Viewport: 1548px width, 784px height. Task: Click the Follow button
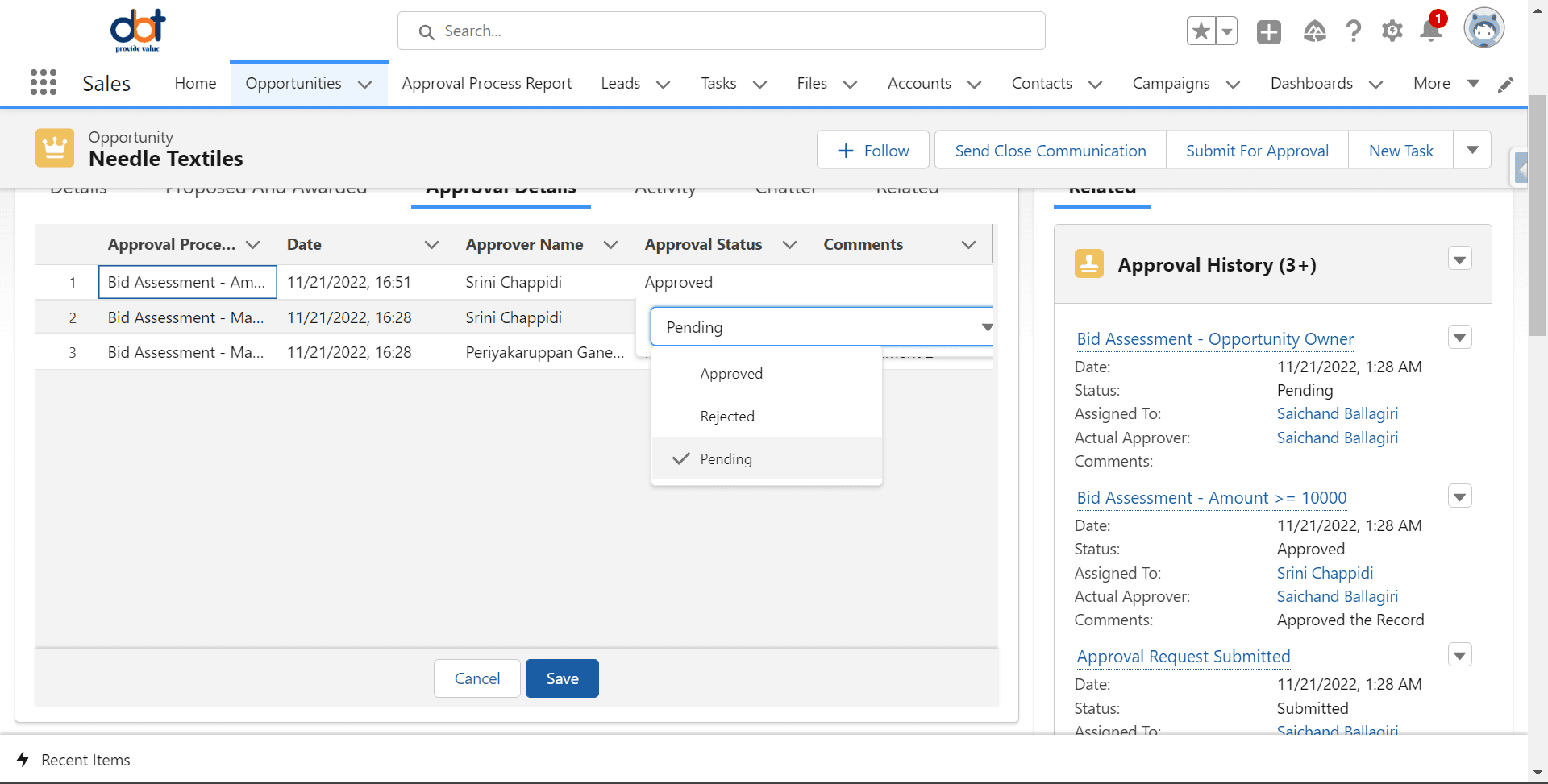pos(873,150)
